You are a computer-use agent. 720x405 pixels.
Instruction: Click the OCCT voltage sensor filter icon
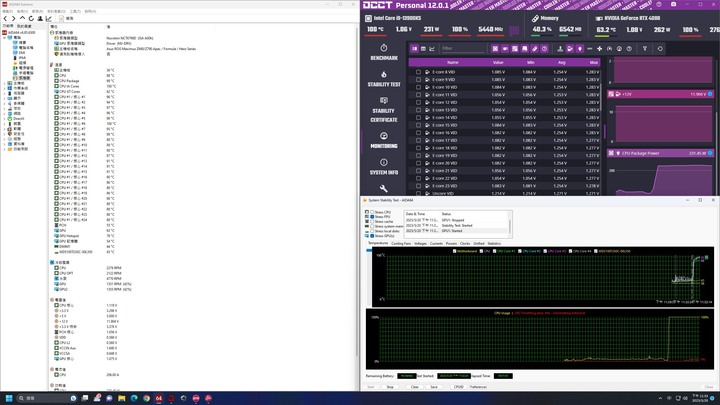tap(570, 49)
